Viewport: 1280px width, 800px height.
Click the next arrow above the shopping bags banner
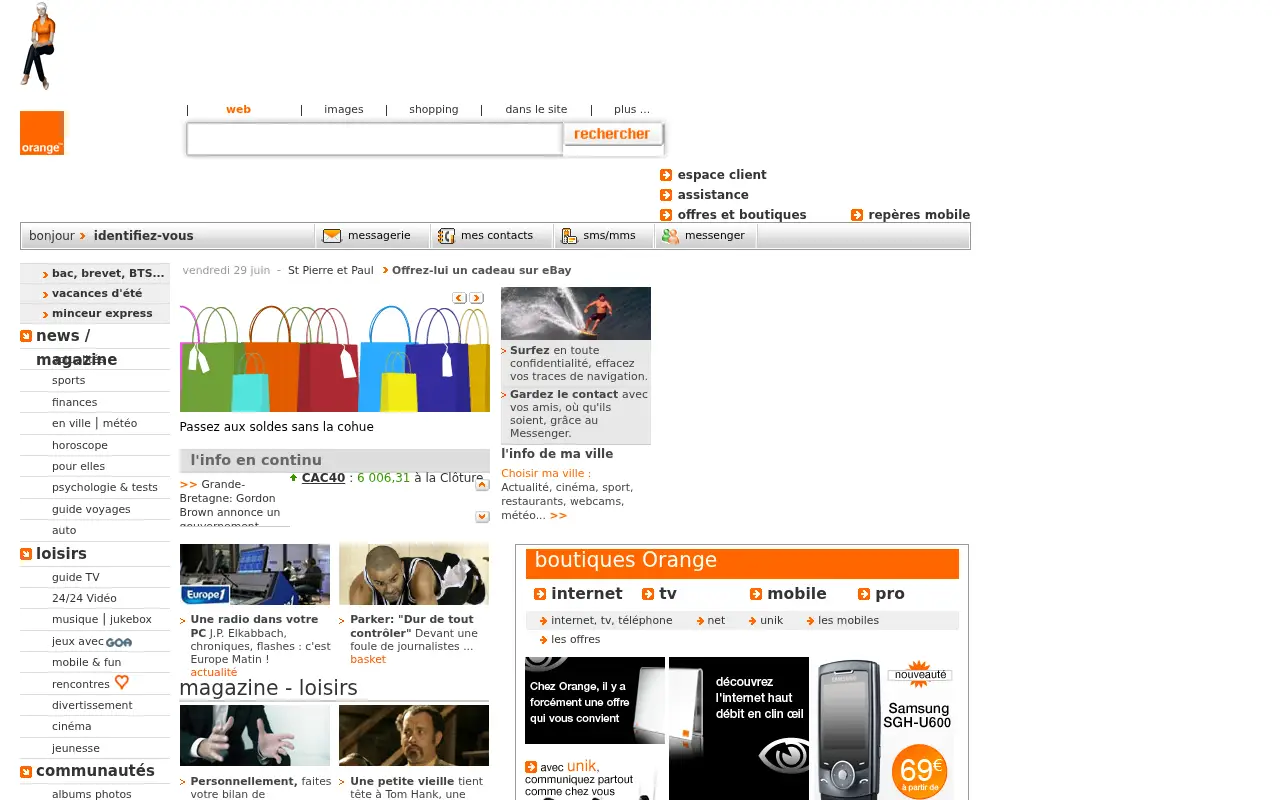coord(476,298)
